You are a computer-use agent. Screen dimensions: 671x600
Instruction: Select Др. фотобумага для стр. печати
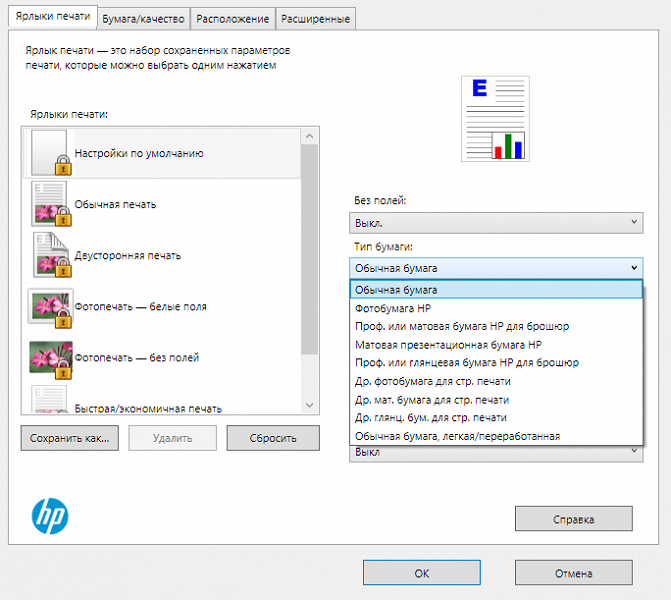tap(432, 381)
